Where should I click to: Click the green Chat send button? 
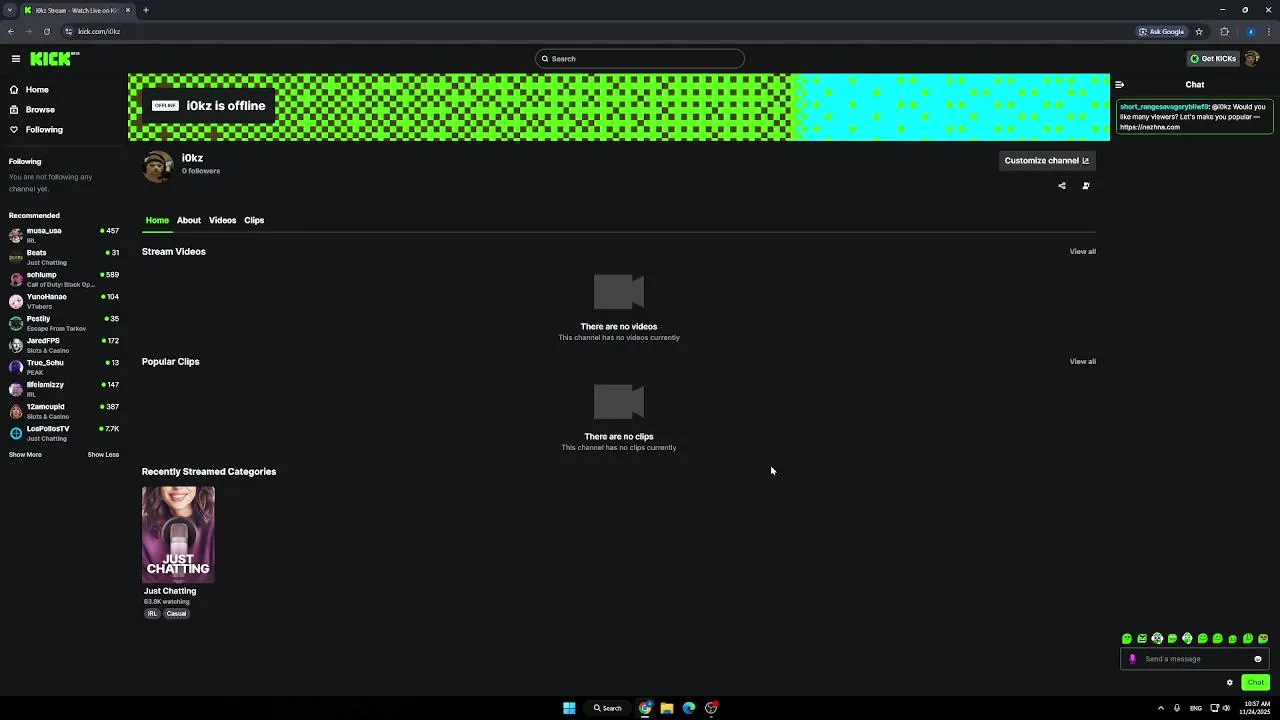1256,683
